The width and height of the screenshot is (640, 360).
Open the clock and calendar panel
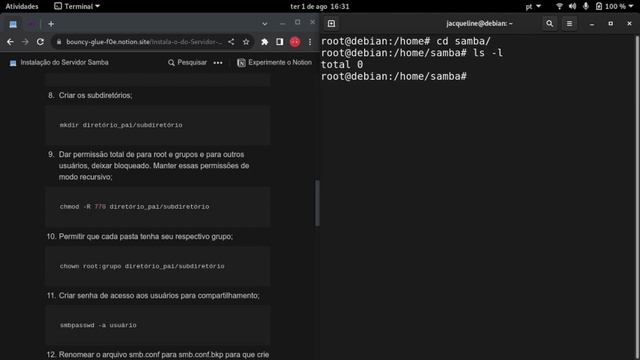pyautogui.click(x=320, y=7)
